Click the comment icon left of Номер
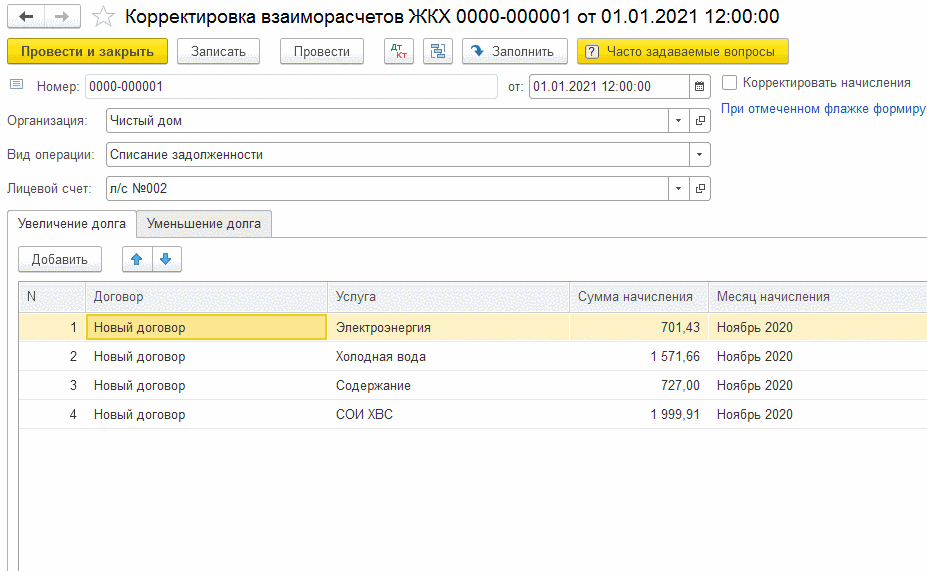Viewport: 927px width, 571px height. [x=17, y=85]
